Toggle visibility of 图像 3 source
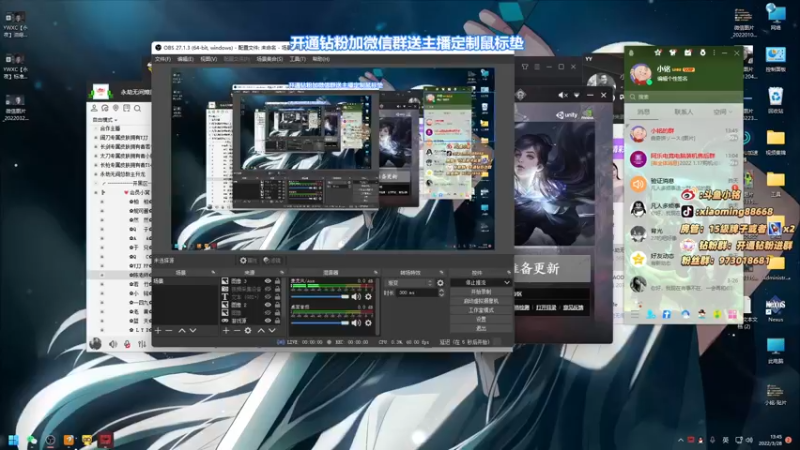 (268, 281)
